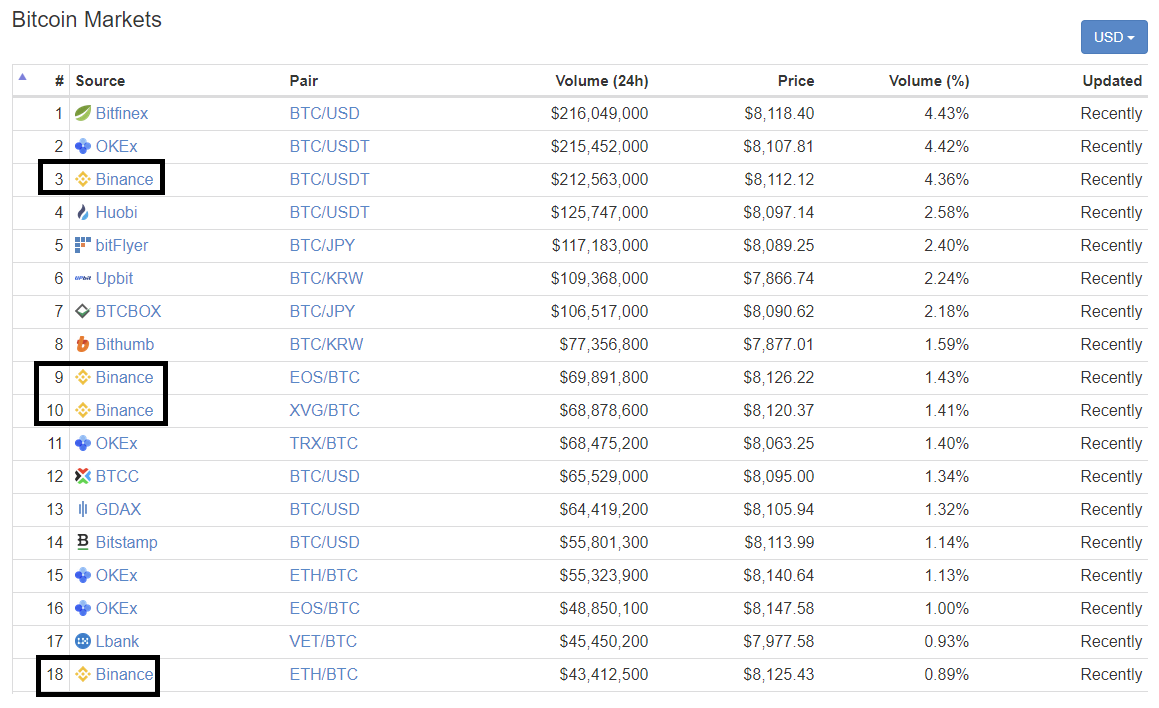Click the Upbit logo icon
The height and width of the screenshot is (708, 1159).
coord(83,278)
